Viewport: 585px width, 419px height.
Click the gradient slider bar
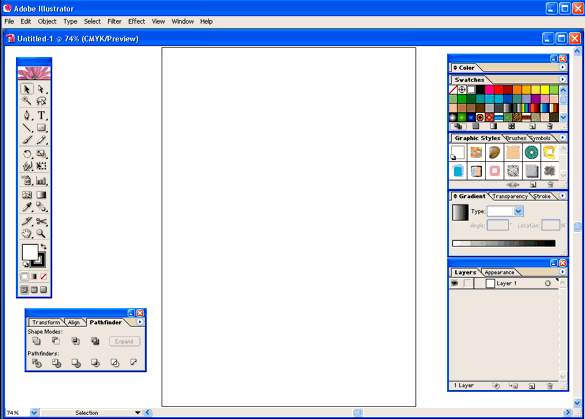click(504, 243)
